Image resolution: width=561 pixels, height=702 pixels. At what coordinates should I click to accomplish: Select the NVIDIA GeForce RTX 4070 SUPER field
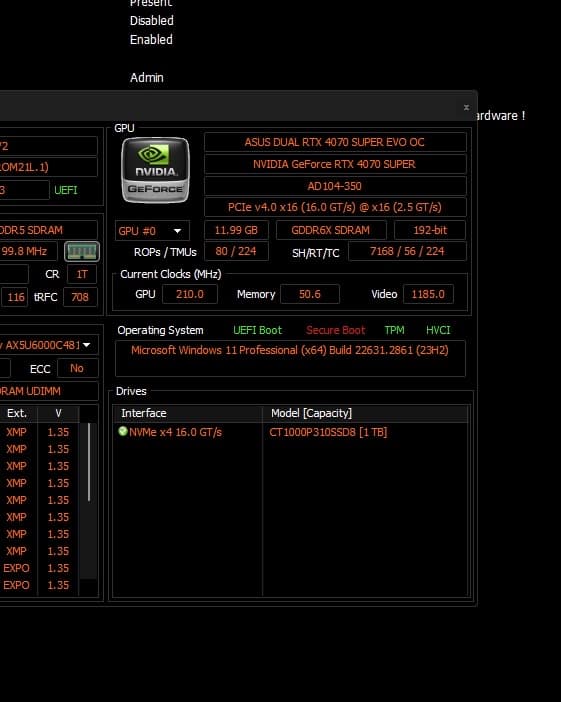coord(335,164)
